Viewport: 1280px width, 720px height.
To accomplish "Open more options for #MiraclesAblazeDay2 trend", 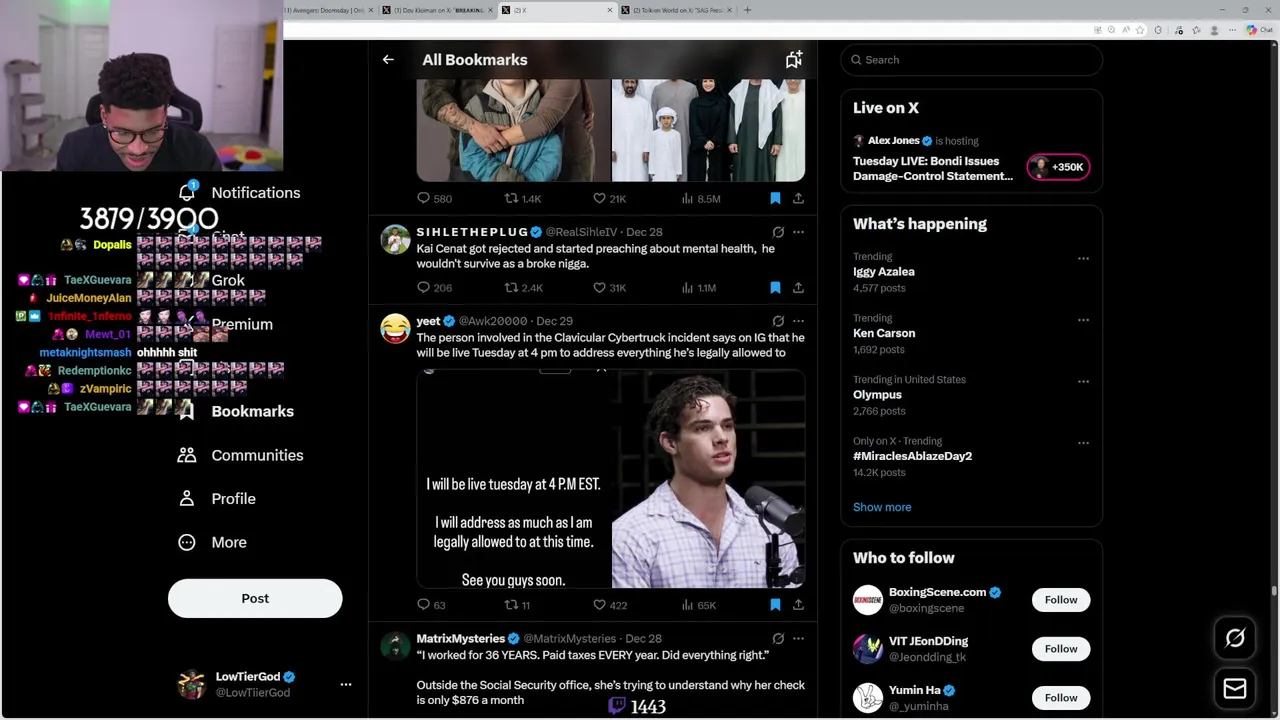I will click(1083, 443).
